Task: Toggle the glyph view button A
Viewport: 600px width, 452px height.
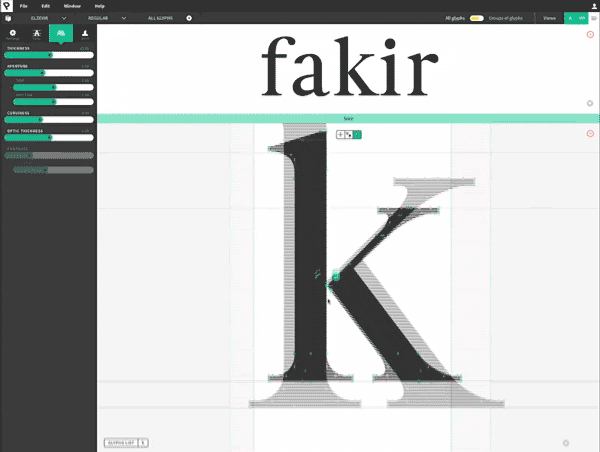Action: coord(570,18)
